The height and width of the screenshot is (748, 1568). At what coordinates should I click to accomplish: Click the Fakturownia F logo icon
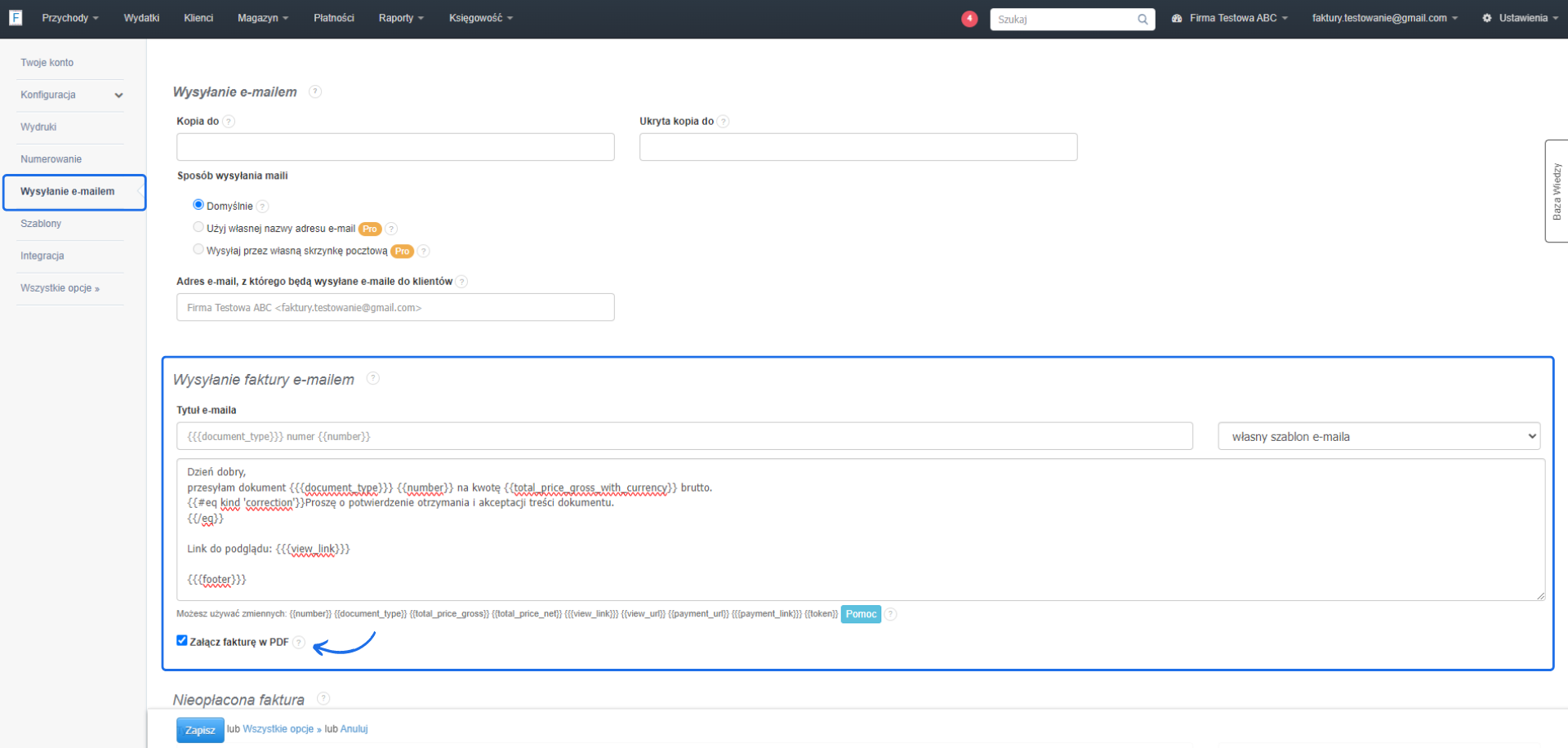16,17
